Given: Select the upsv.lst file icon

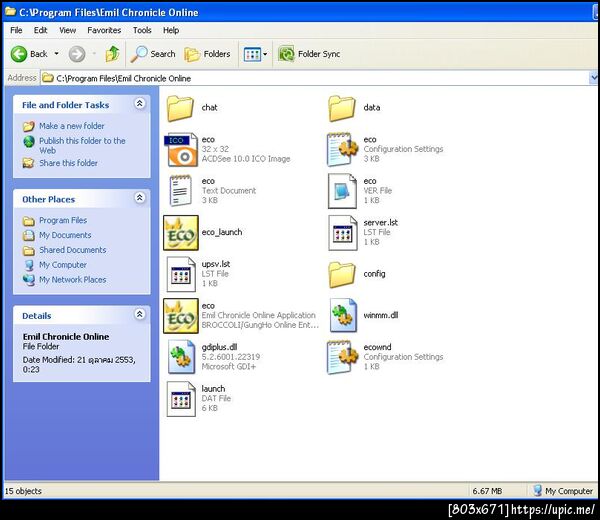Looking at the screenshot, I should point(181,274).
